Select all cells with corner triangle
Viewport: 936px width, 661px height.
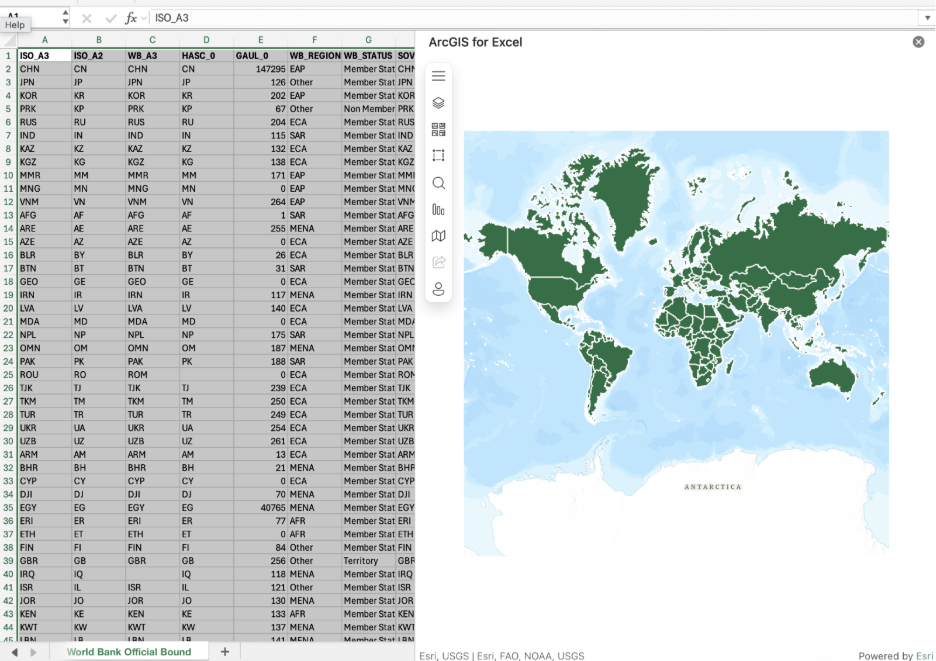pos(9,41)
